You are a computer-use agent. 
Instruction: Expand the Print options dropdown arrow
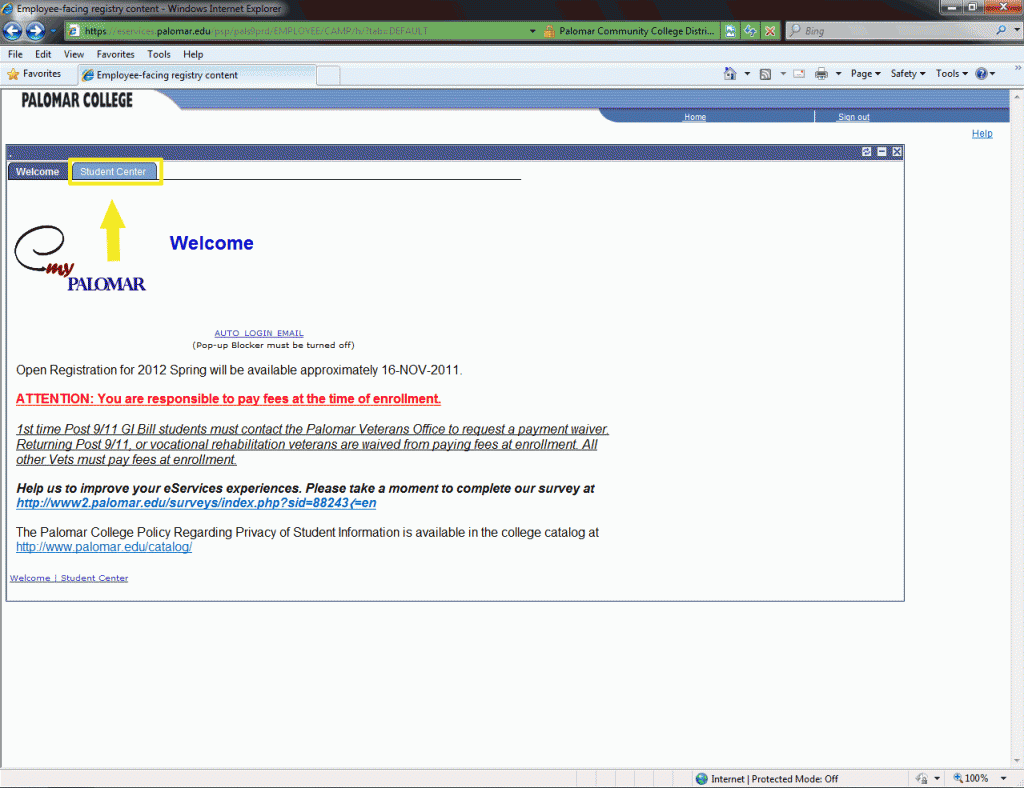click(839, 74)
